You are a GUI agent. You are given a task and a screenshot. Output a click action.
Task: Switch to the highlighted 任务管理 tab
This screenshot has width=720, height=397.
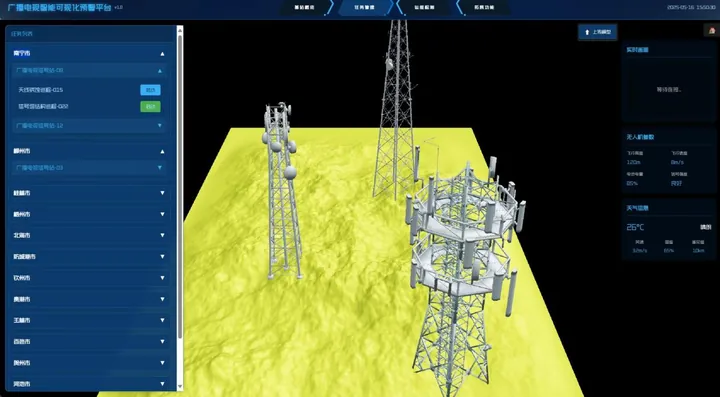click(x=365, y=7)
